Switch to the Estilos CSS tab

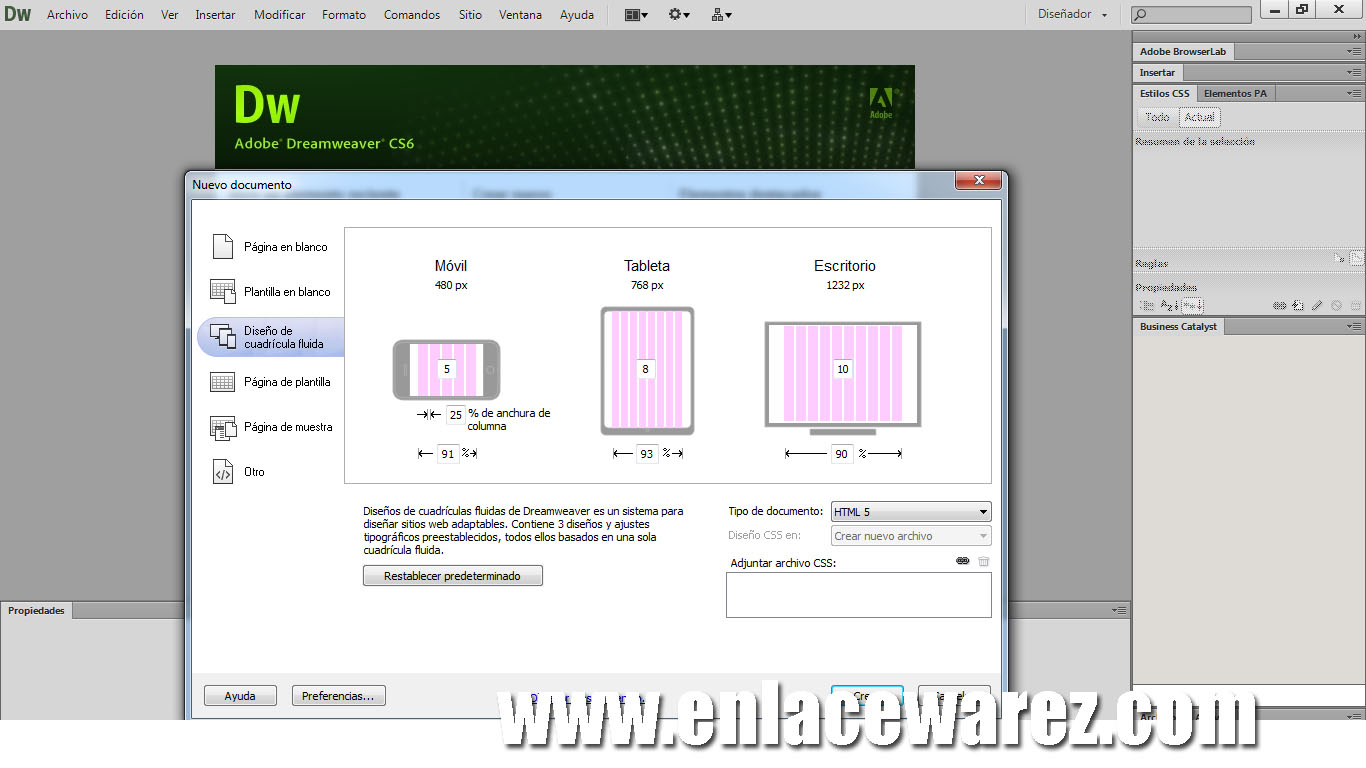coord(1165,93)
